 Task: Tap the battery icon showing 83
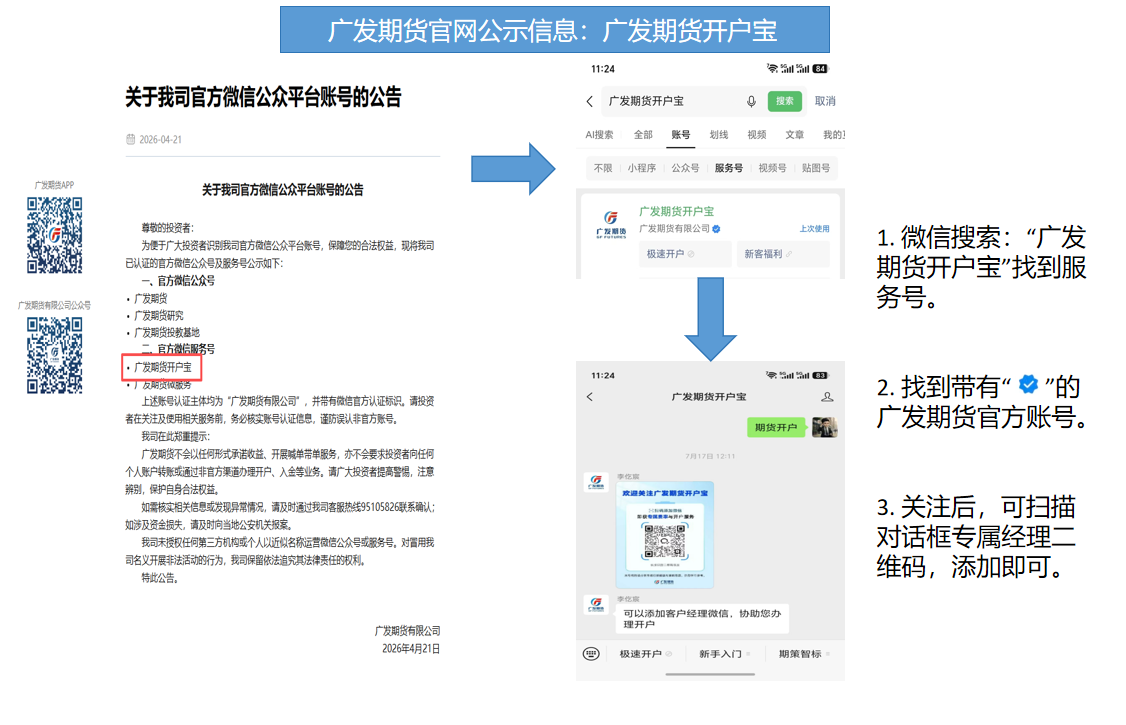pos(820,375)
